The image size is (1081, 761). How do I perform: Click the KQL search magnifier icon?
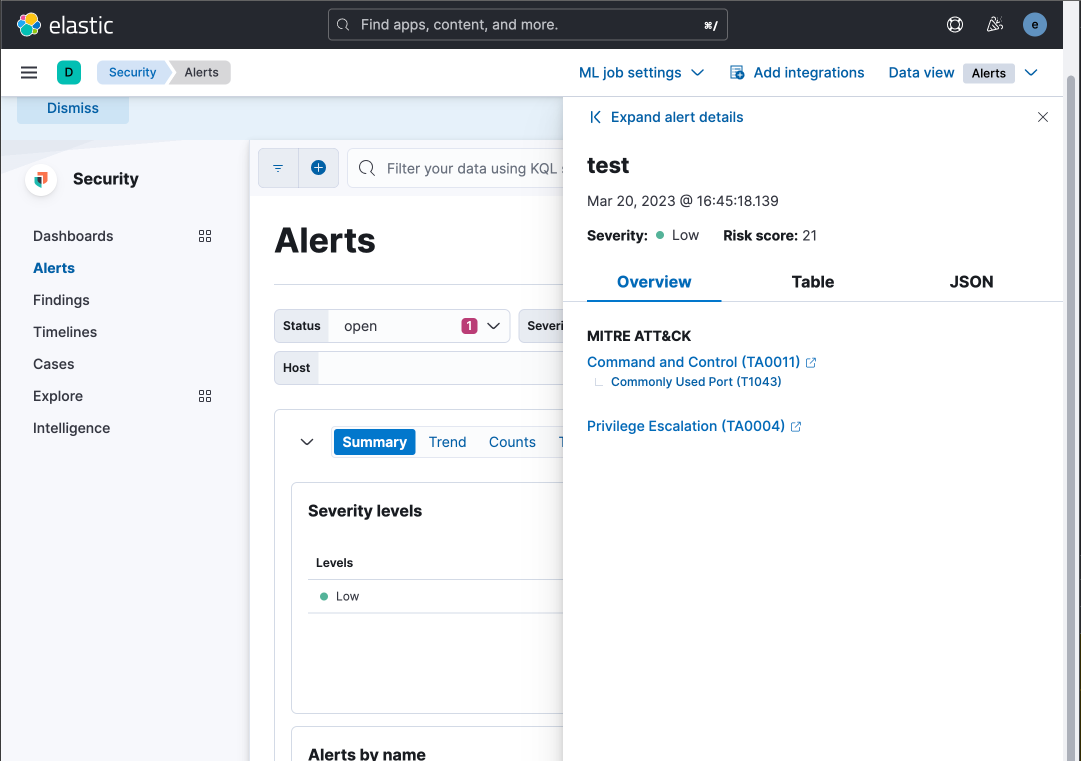tap(367, 168)
